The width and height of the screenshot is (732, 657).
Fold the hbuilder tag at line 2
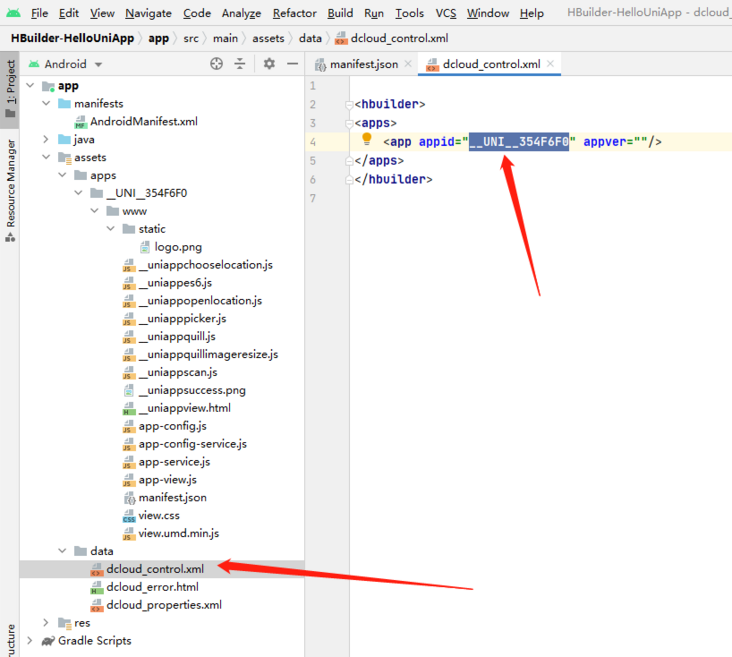[349, 105]
